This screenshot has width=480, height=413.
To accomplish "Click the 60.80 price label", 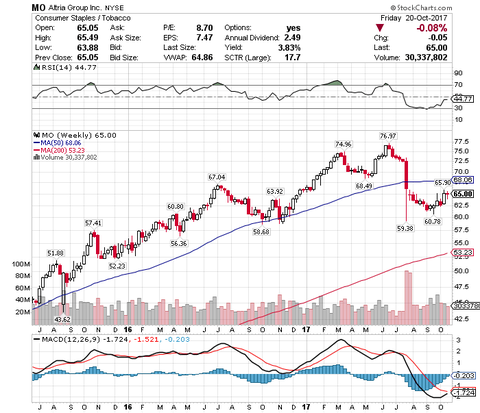I will [175, 207].
